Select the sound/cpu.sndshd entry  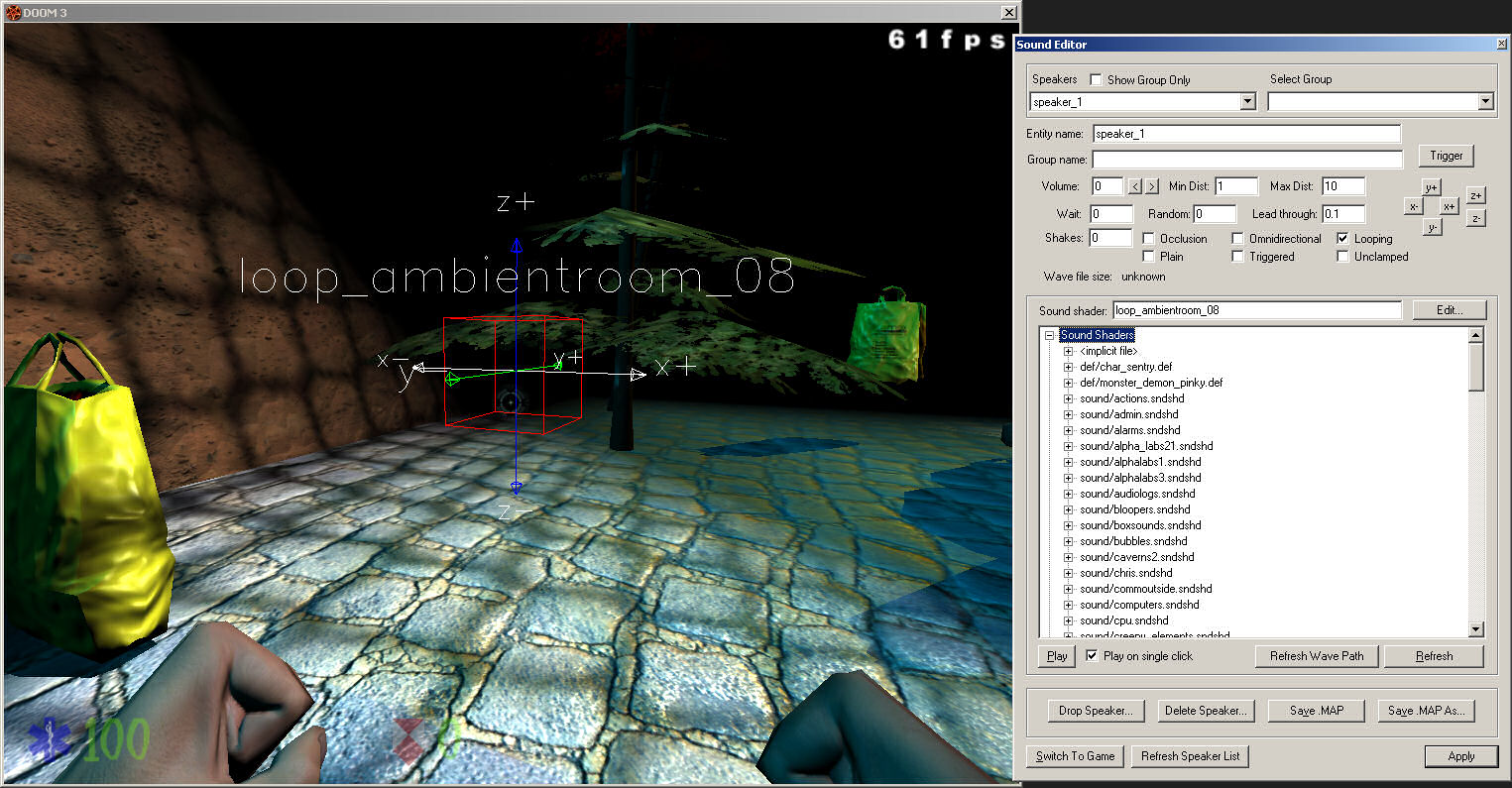tap(1124, 620)
